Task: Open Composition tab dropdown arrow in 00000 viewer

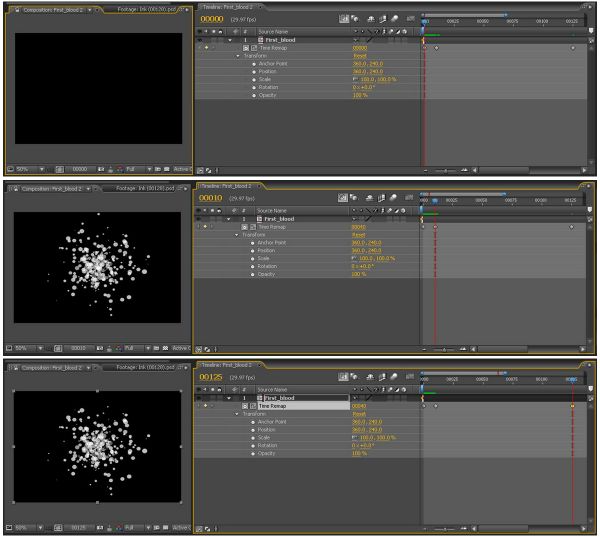Action: [x=90, y=10]
